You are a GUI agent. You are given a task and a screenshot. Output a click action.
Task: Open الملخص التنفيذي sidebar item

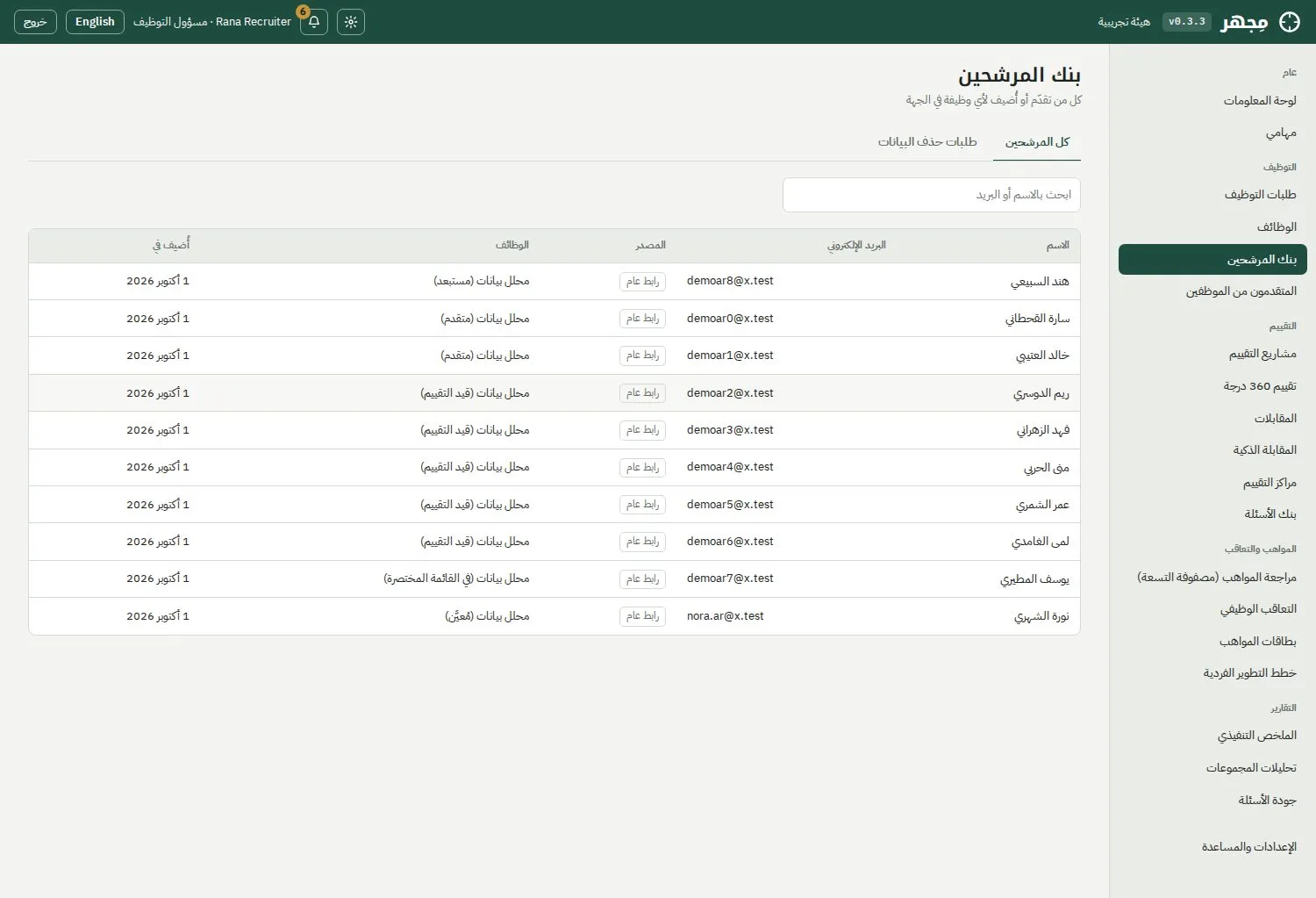tap(1212, 736)
